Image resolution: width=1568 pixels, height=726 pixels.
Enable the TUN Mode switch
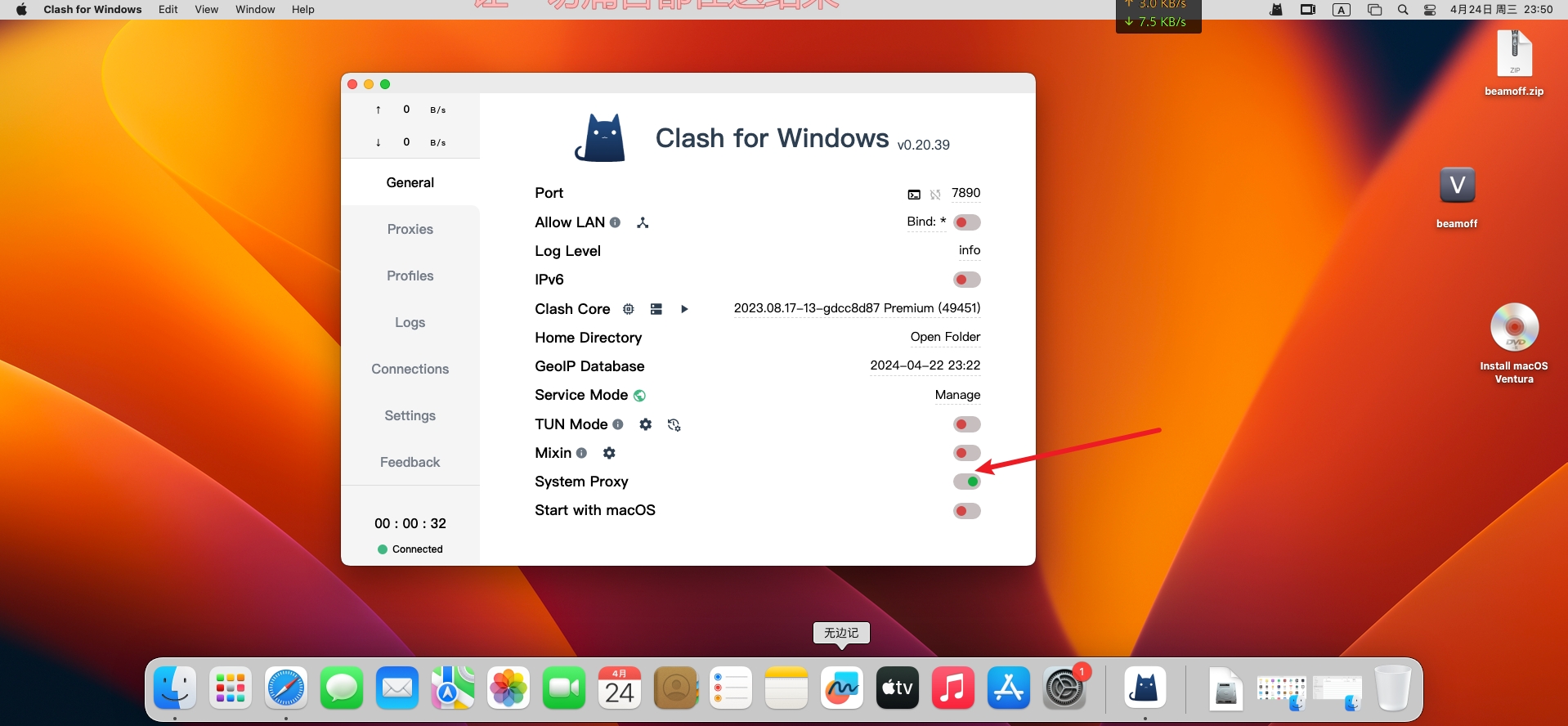coord(966,424)
